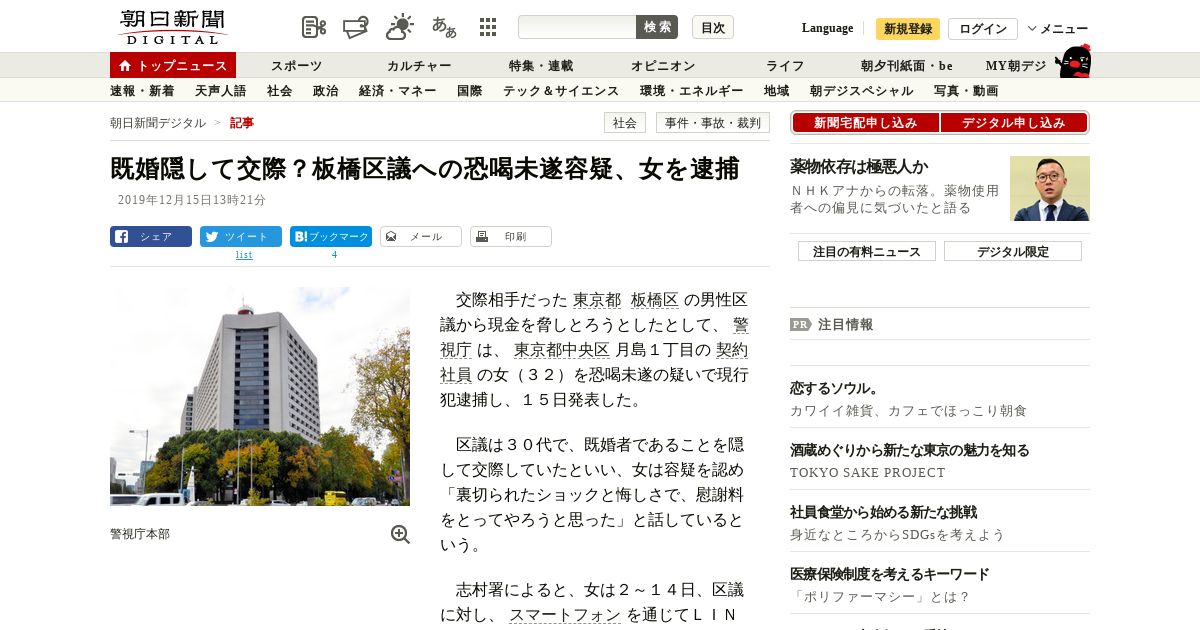Click the article headline text
The width and height of the screenshot is (1200, 630).
(425, 169)
